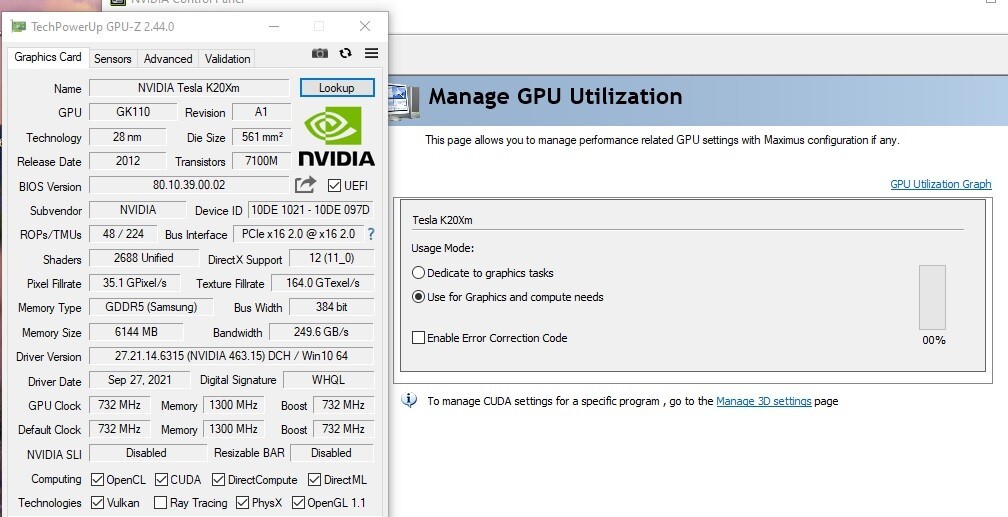This screenshot has width=1008, height=517.
Task: Click the Tesla K20Xm label in Control Panel
Action: (442, 220)
